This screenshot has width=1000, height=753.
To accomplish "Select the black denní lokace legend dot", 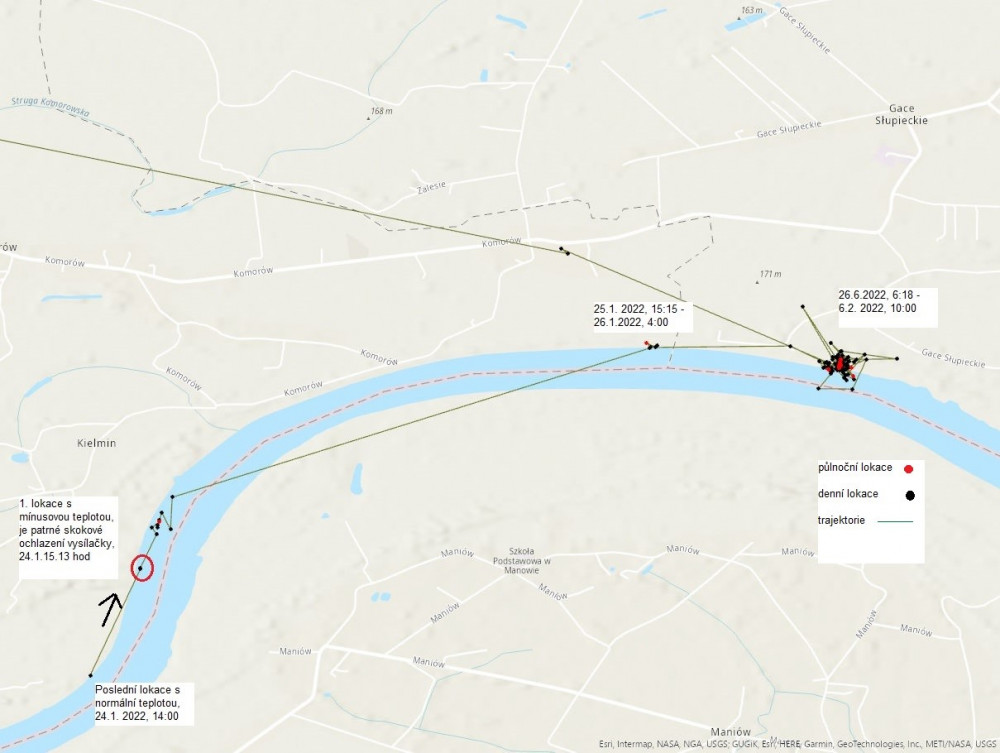I will click(910, 495).
